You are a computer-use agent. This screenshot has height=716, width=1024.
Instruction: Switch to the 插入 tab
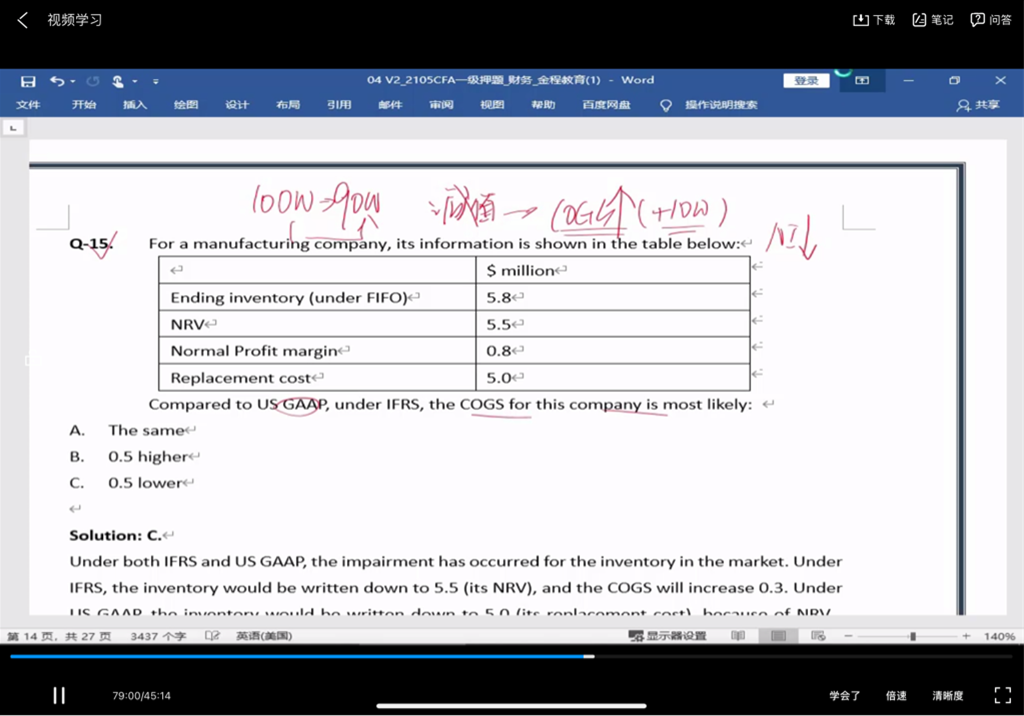[135, 105]
